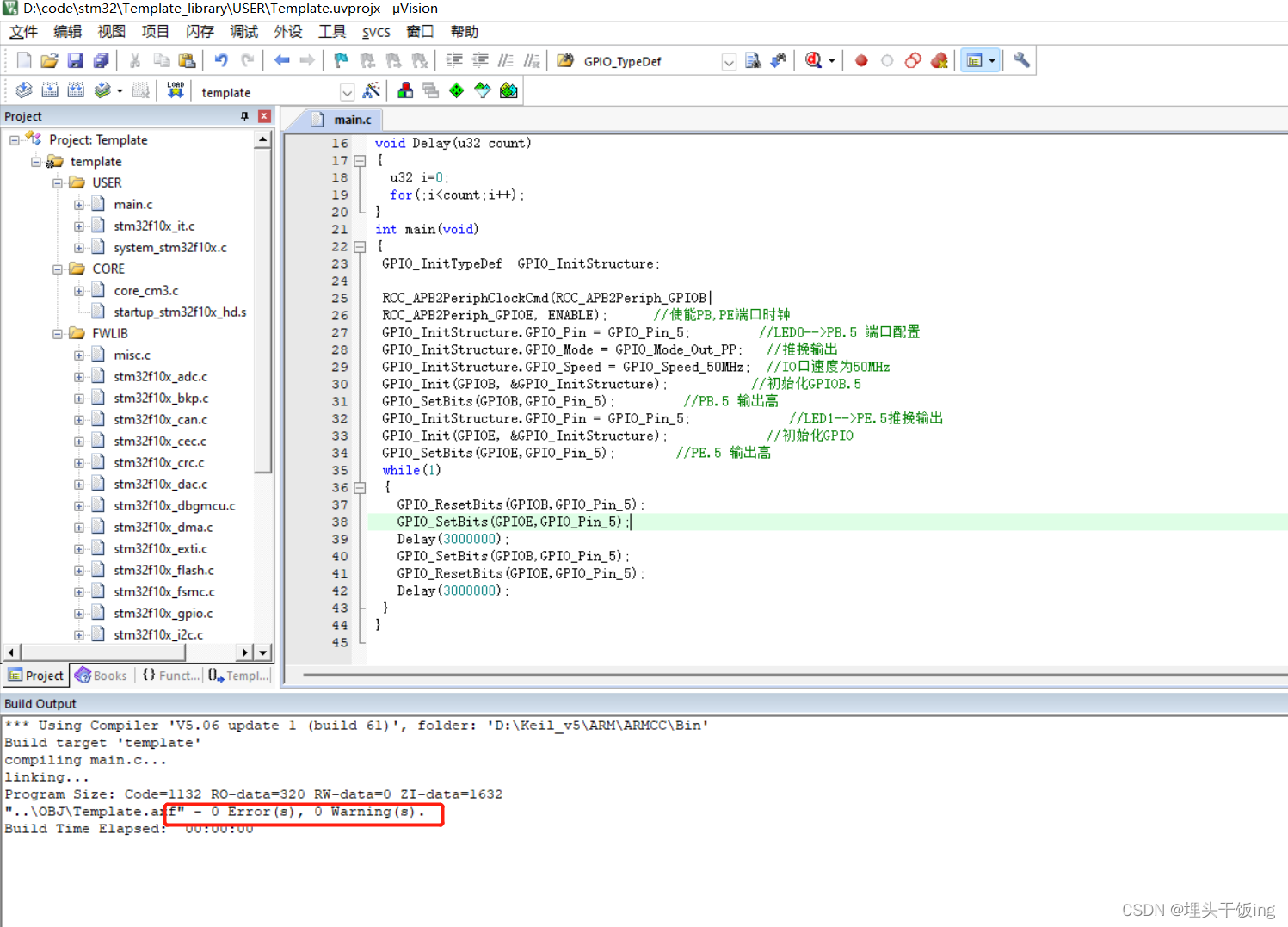This screenshot has width=1288, height=927.
Task: Open Options for Target with the magic wand icon
Action: [x=372, y=90]
